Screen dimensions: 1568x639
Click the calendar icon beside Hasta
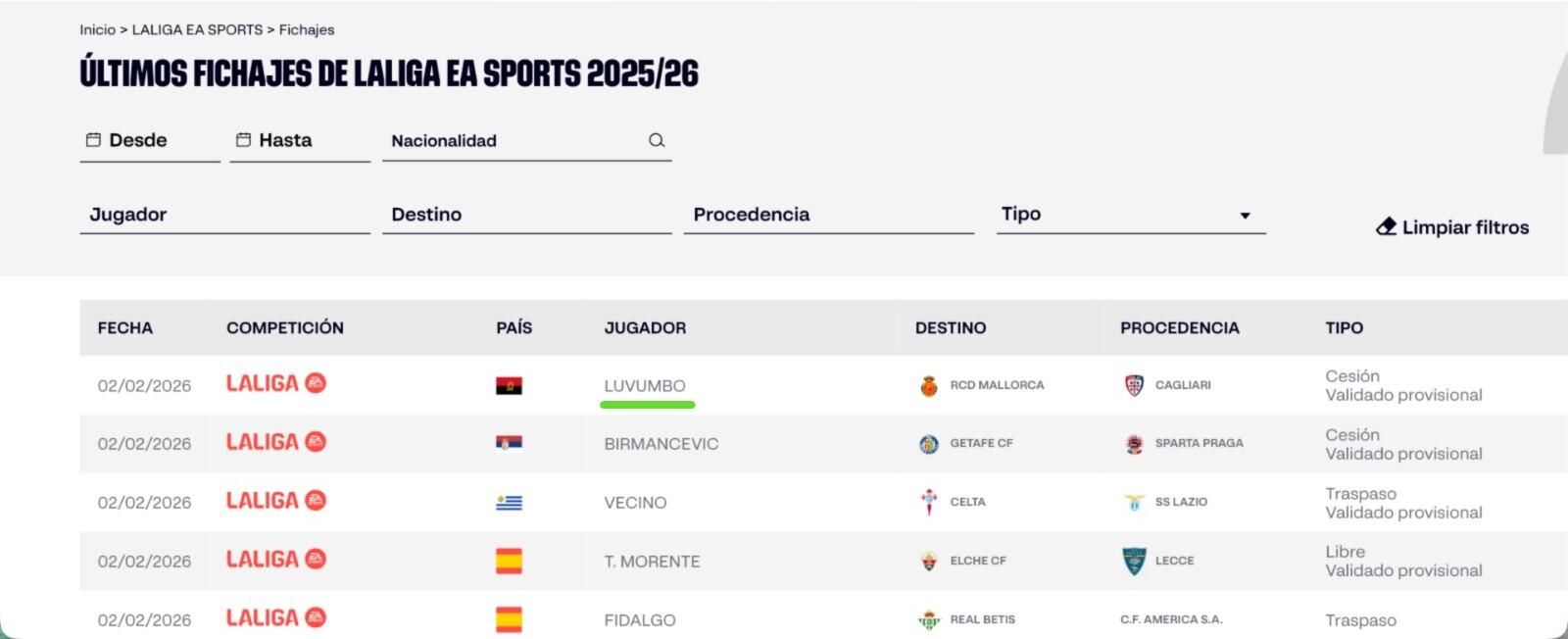click(x=243, y=140)
